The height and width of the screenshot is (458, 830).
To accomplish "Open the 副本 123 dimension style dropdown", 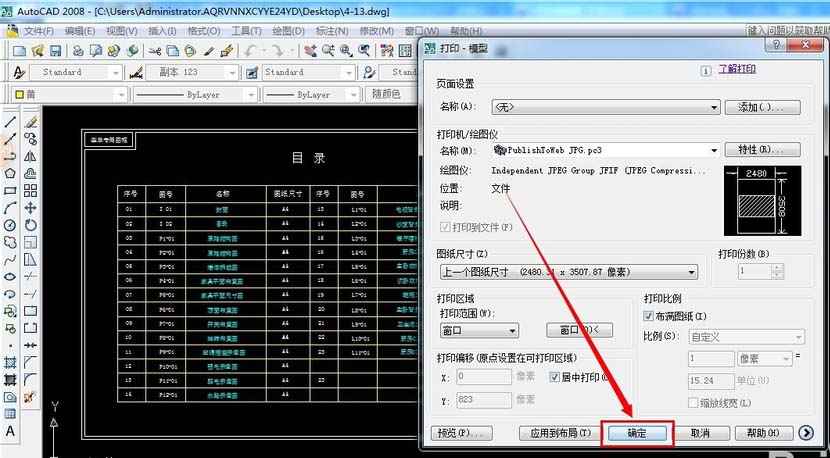I will (192, 72).
